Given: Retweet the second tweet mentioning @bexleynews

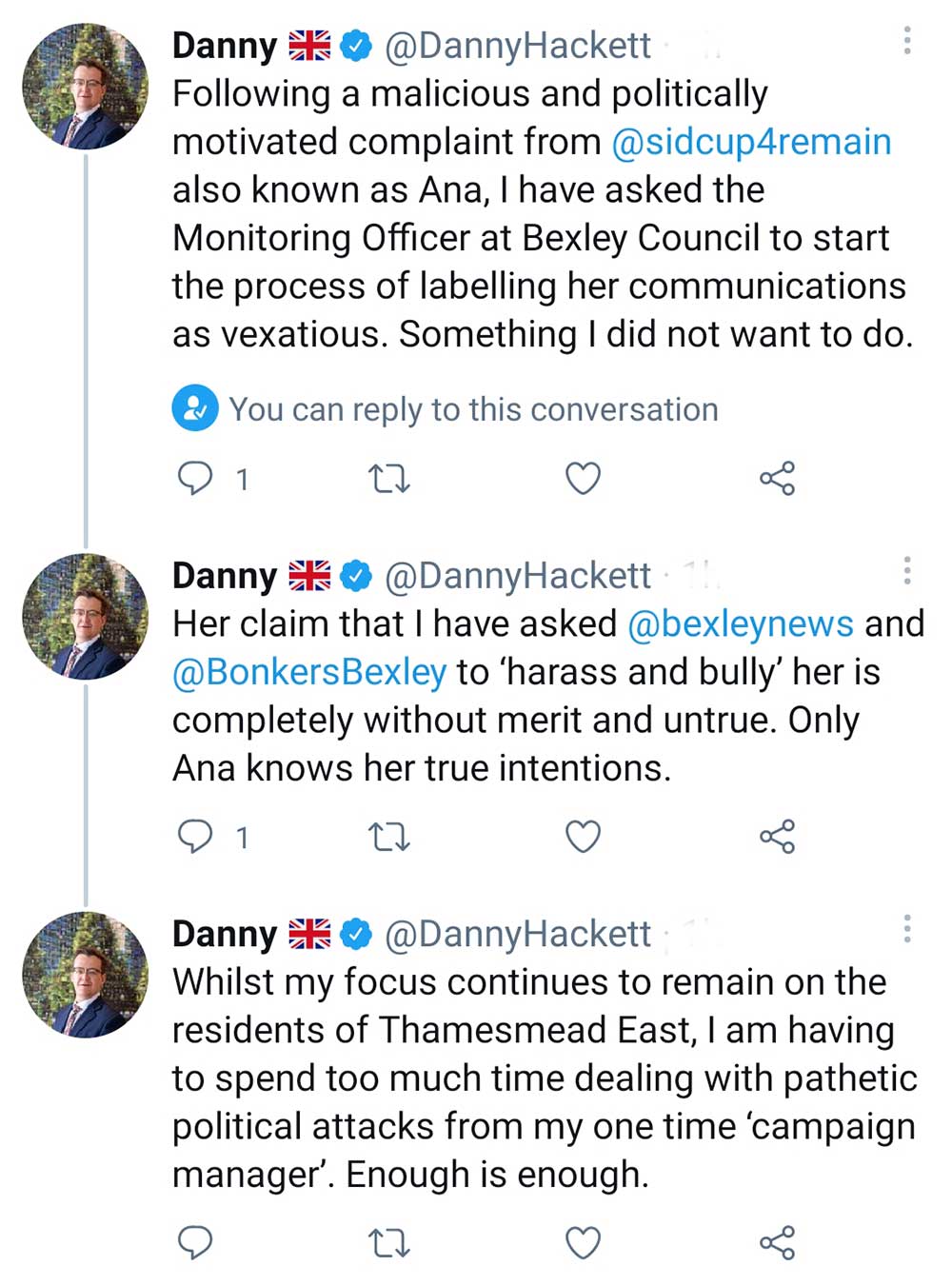Looking at the screenshot, I should pyautogui.click(x=388, y=838).
